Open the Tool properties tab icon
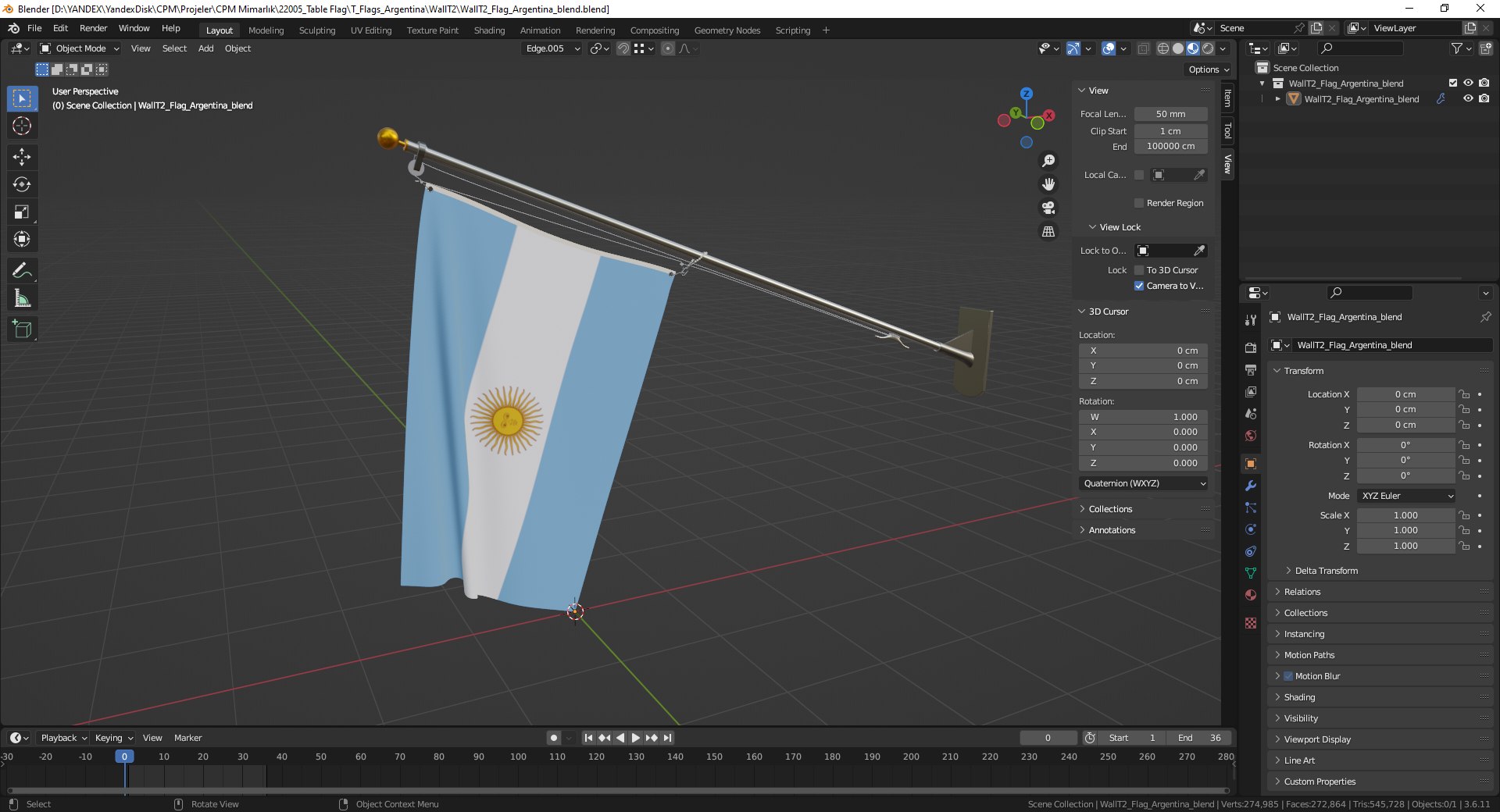This screenshot has height=812, width=1500. (x=1251, y=319)
